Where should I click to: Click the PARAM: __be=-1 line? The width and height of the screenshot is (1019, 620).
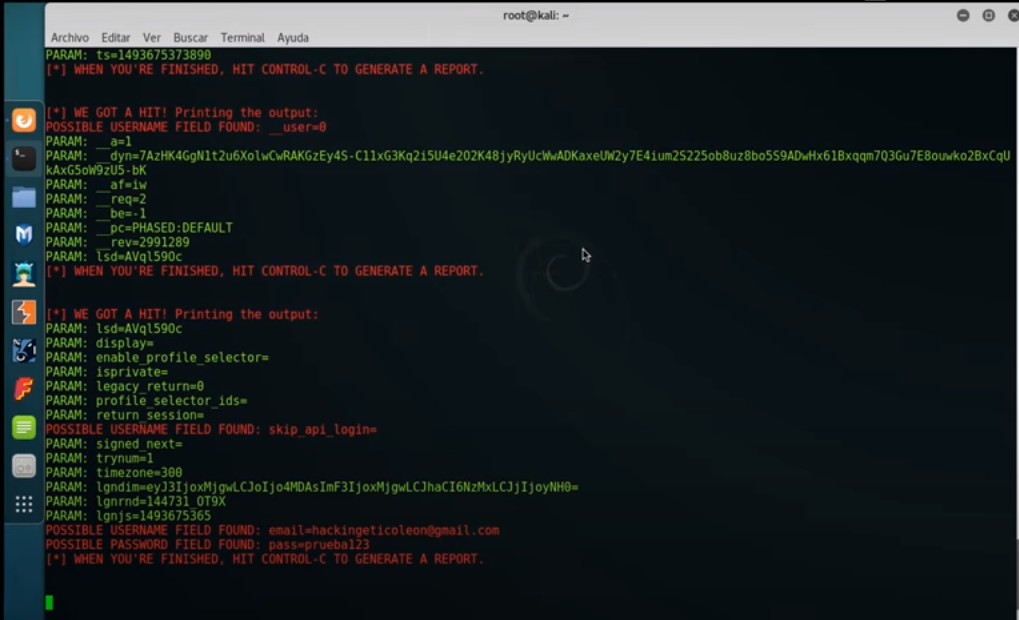[x=96, y=213]
